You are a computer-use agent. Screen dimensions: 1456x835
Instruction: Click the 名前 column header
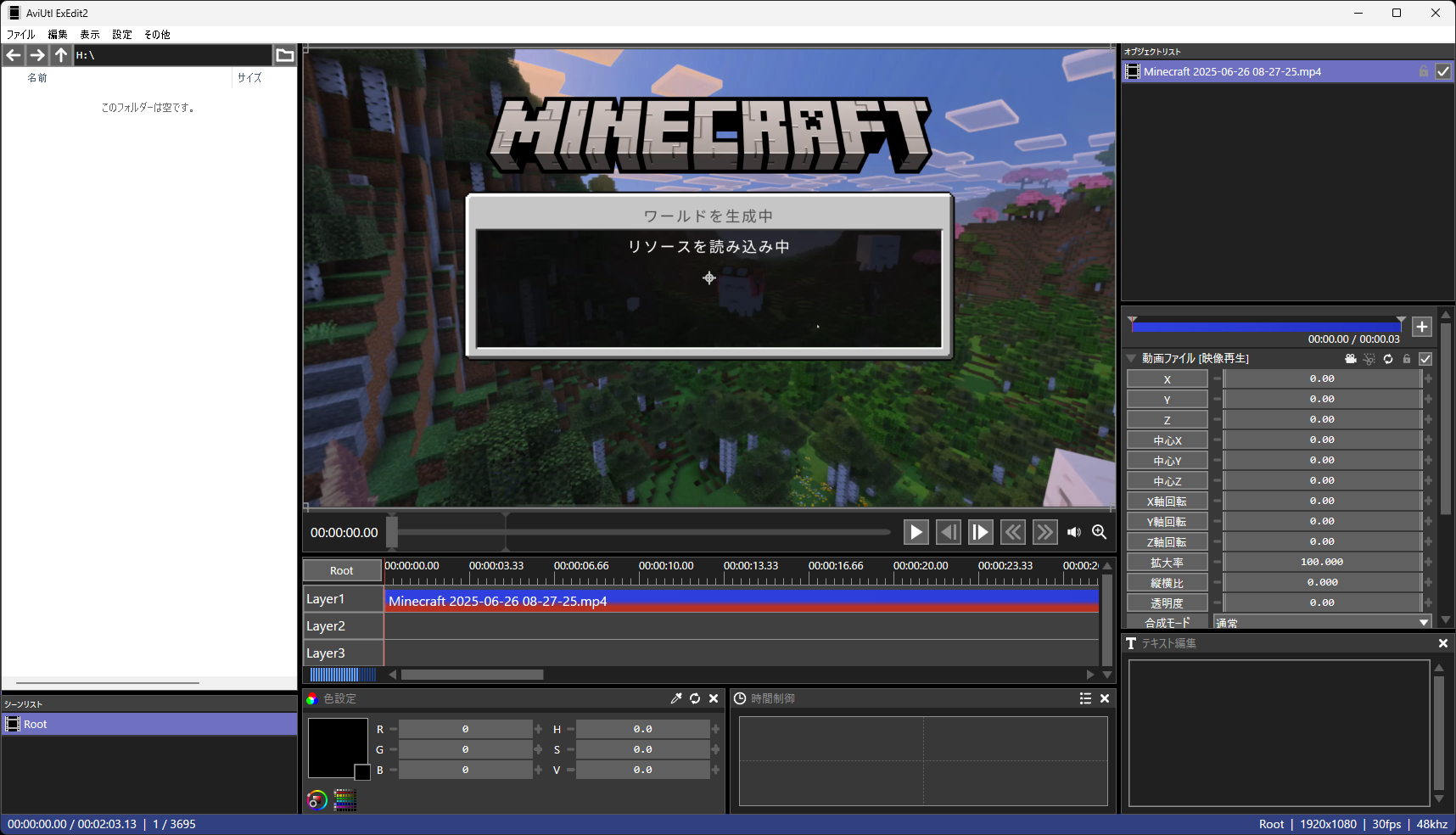point(37,77)
